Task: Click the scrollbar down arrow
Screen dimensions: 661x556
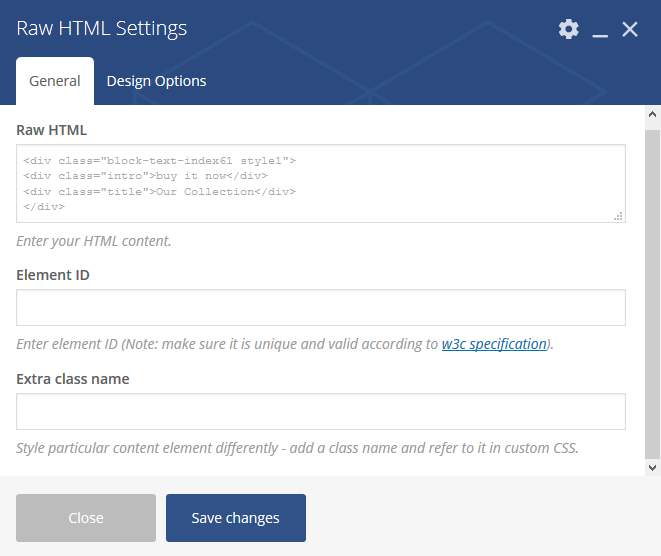Action: tap(652, 467)
